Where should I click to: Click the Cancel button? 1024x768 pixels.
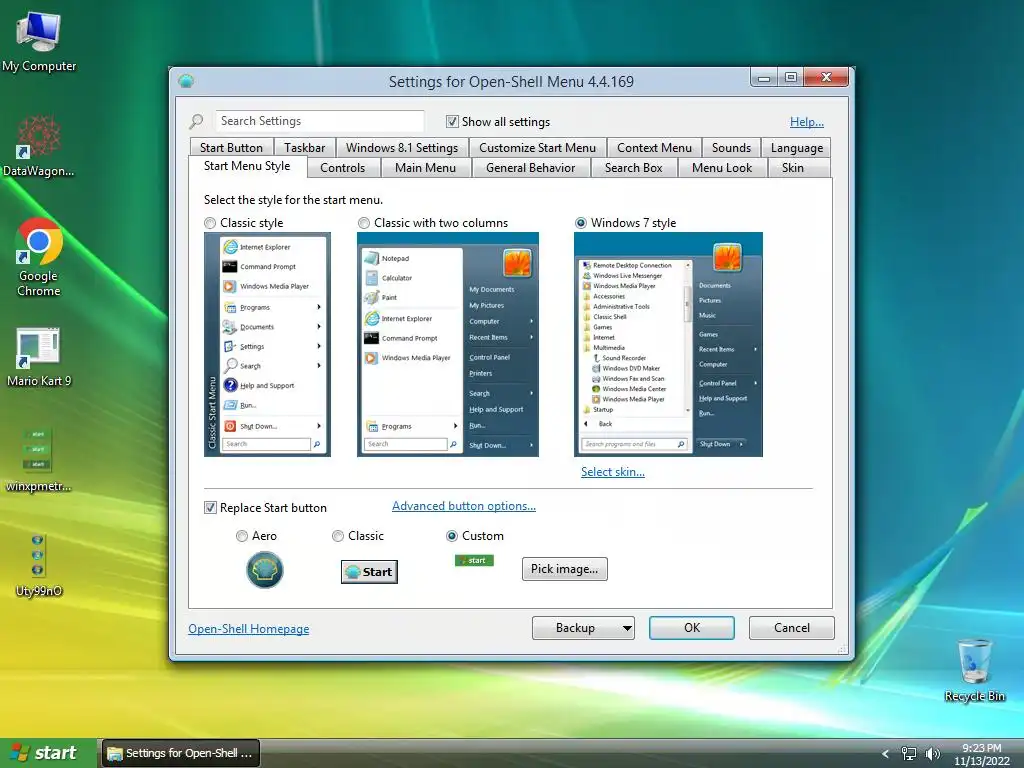click(792, 628)
